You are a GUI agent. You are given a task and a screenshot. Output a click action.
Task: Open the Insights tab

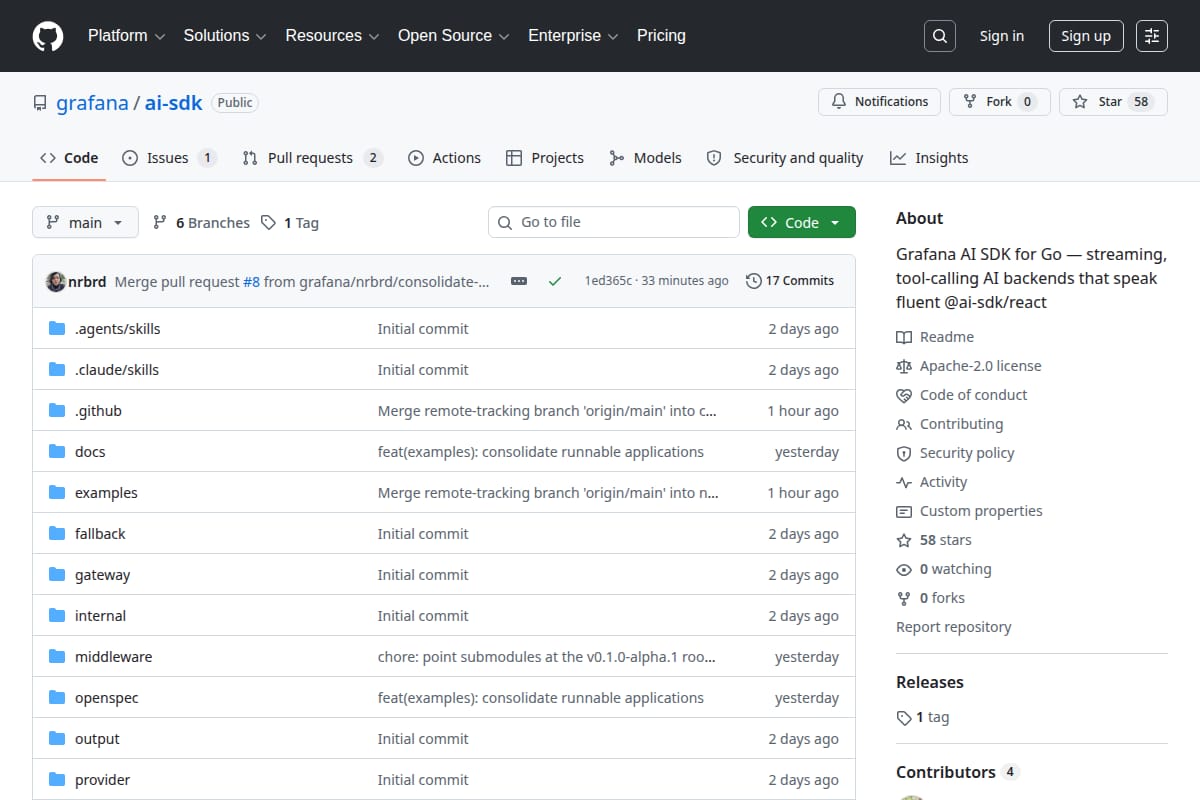coord(929,158)
